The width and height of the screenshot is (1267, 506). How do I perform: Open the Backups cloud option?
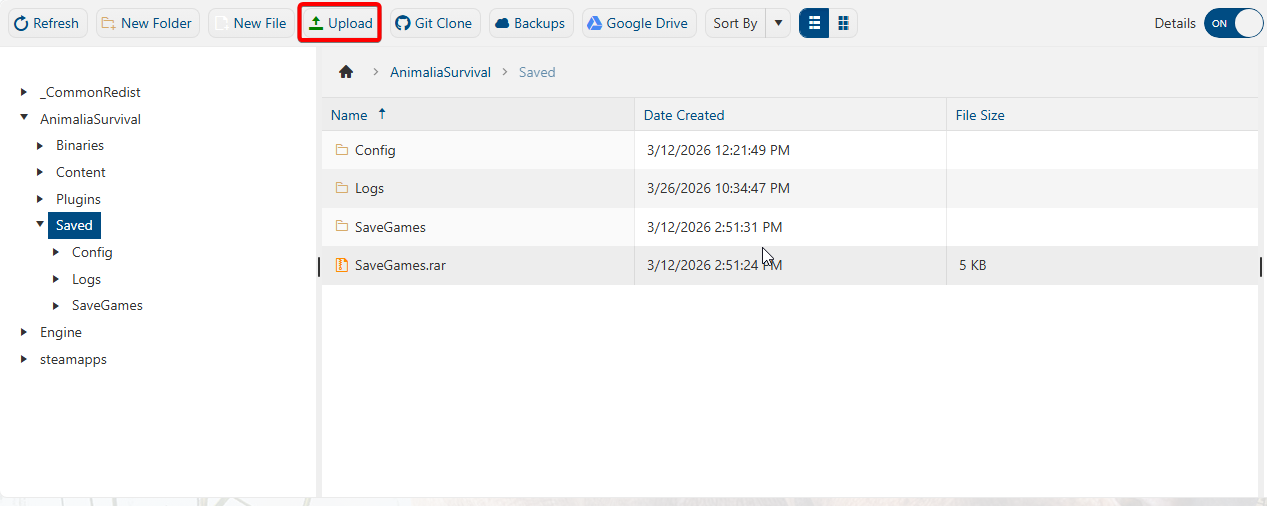530,23
